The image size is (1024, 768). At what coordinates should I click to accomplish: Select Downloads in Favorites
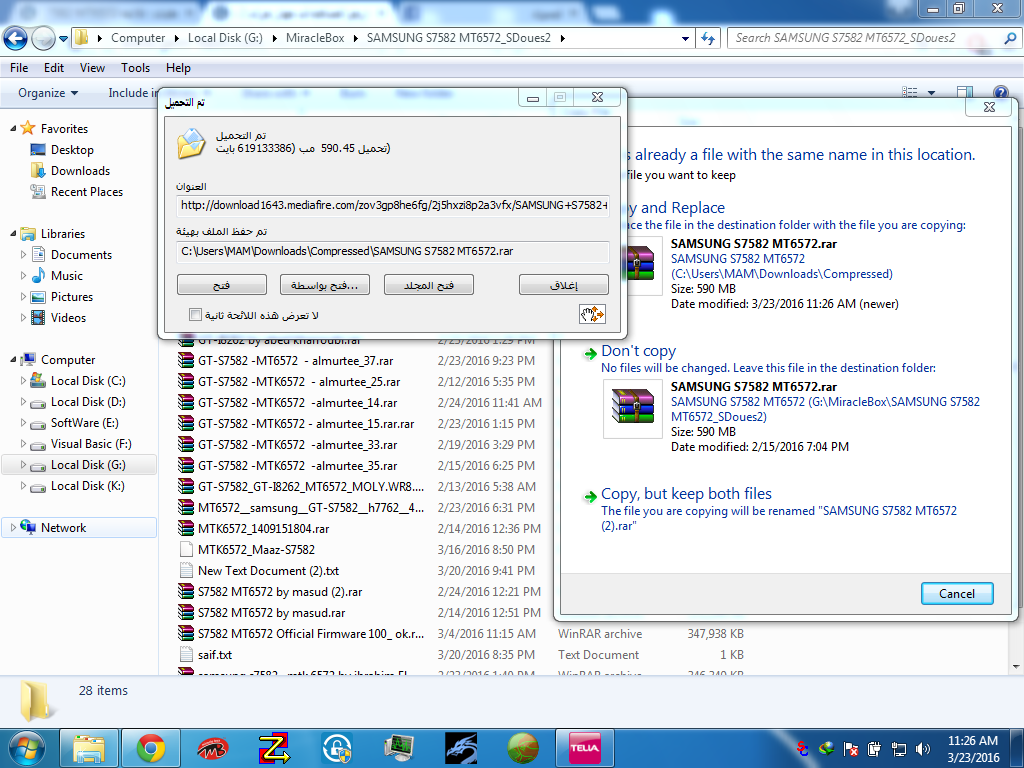point(80,170)
